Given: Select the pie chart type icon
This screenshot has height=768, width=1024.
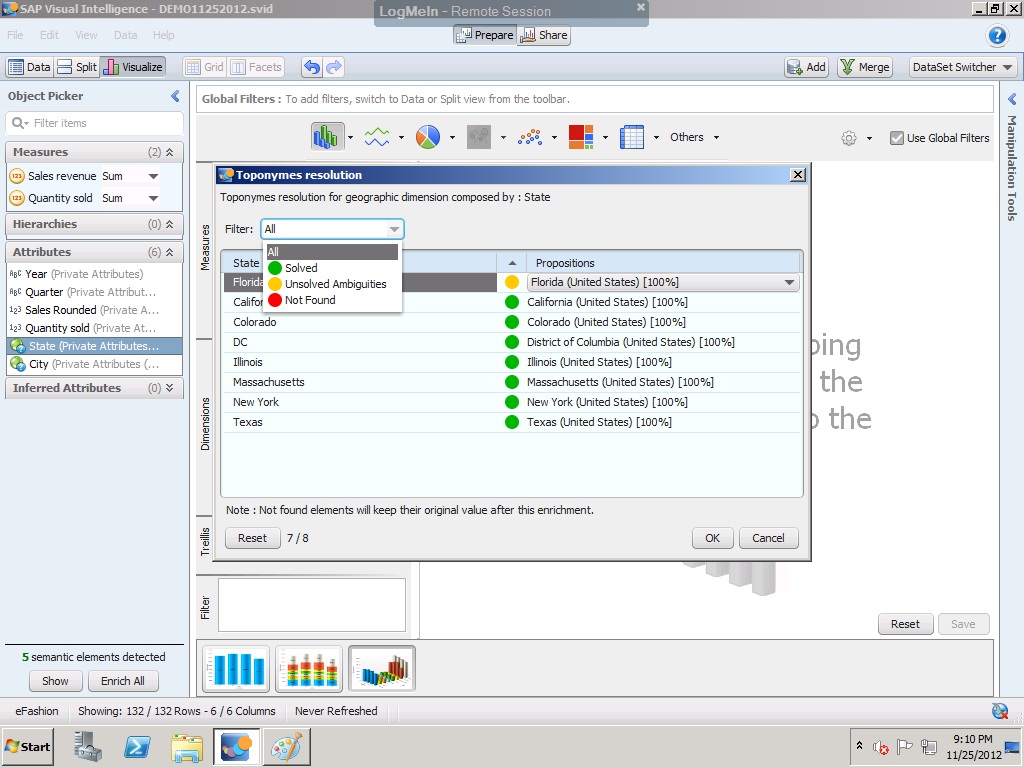Looking at the screenshot, I should click(428, 137).
